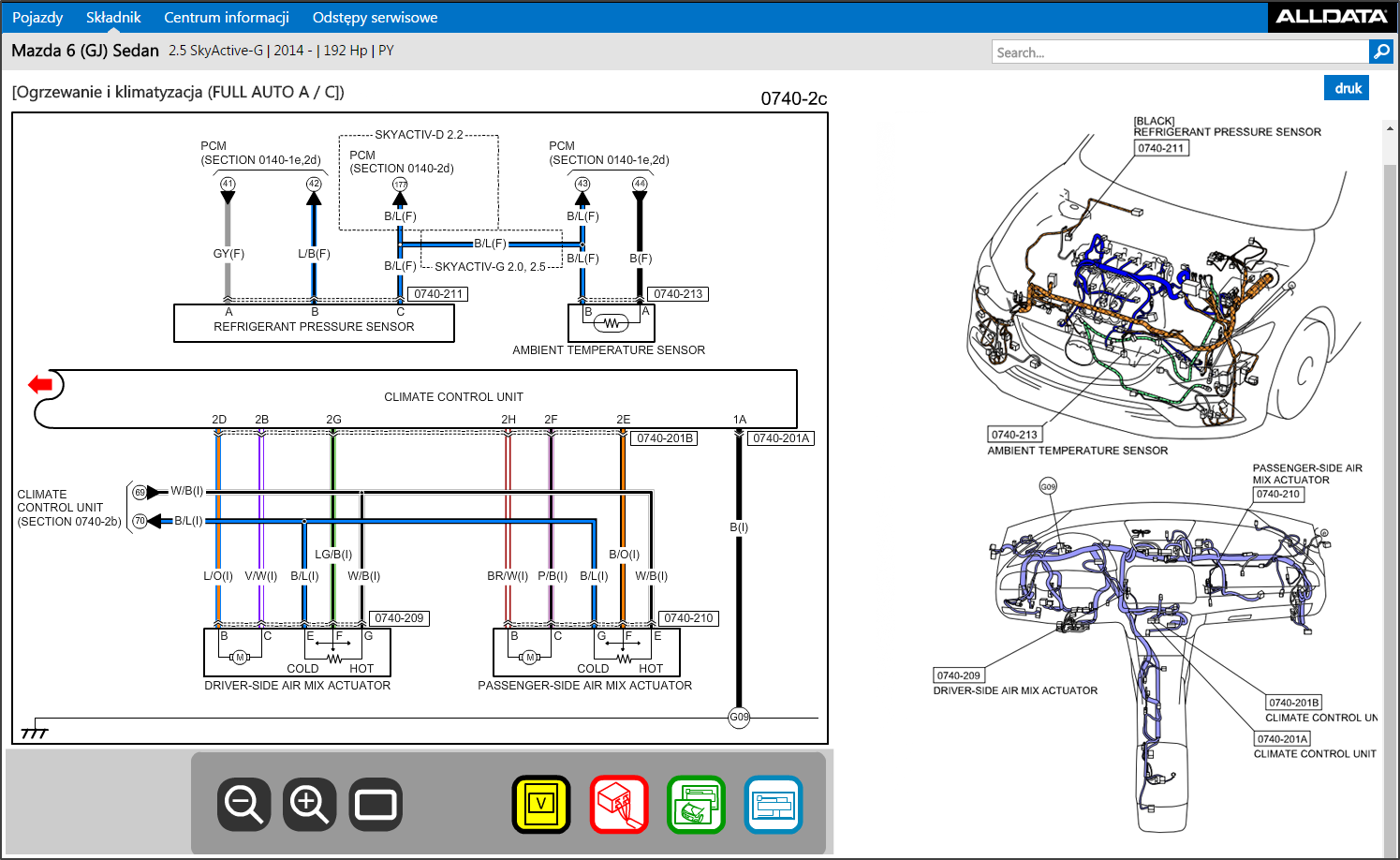Click PCM pin 41 terminal
The image size is (1400, 860).
coord(228,184)
